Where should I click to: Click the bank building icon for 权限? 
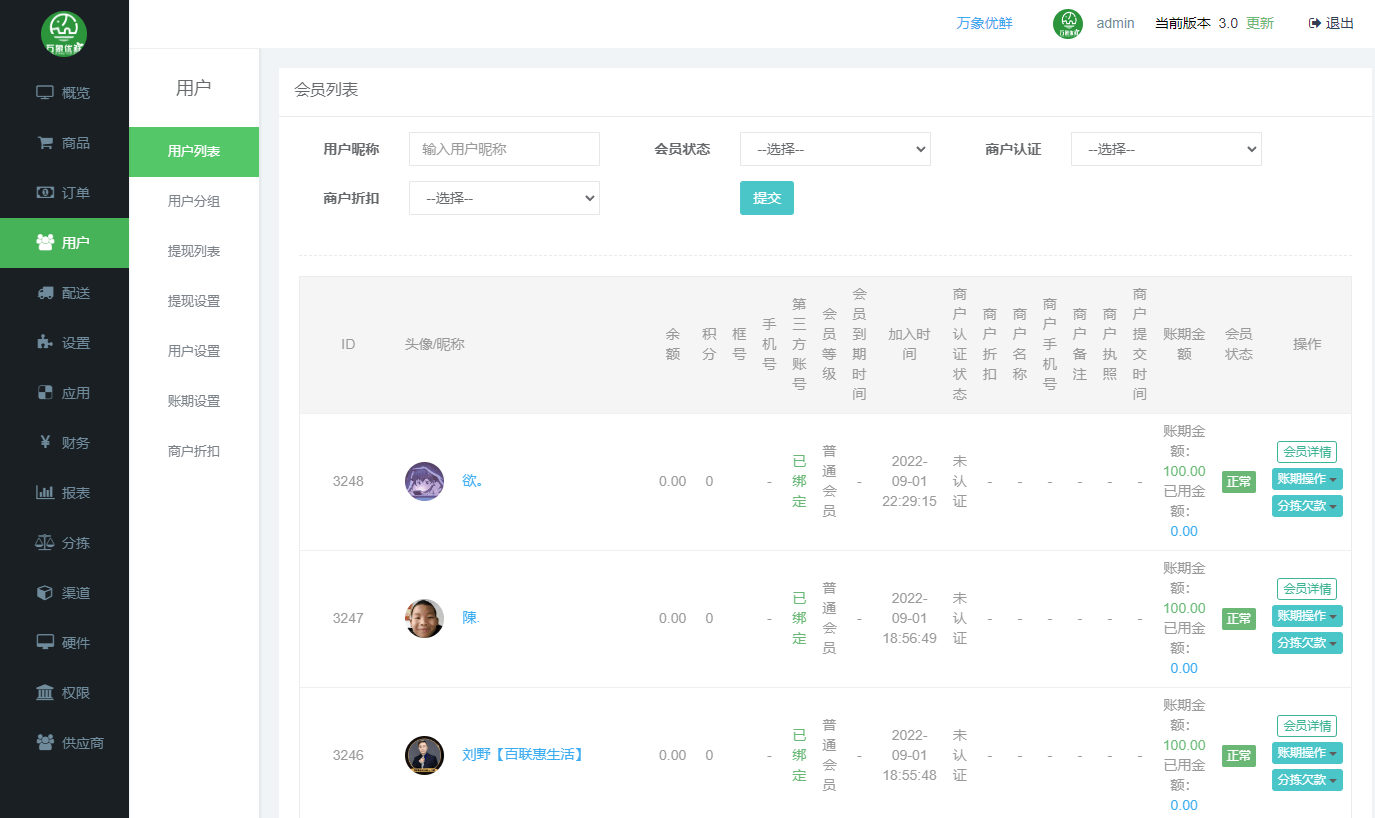pyautogui.click(x=45, y=693)
